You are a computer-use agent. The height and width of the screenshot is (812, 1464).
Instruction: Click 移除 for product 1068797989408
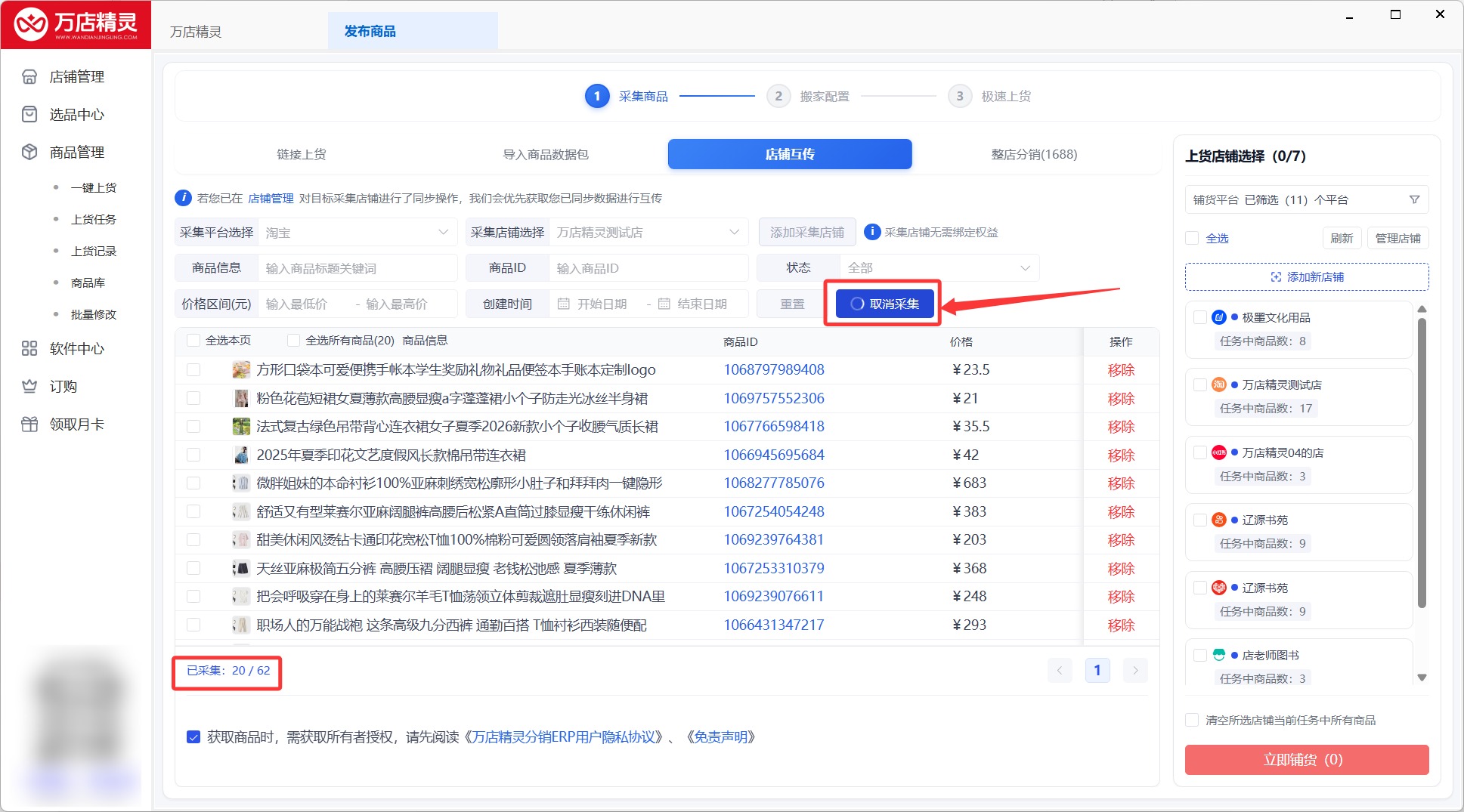coord(1121,369)
